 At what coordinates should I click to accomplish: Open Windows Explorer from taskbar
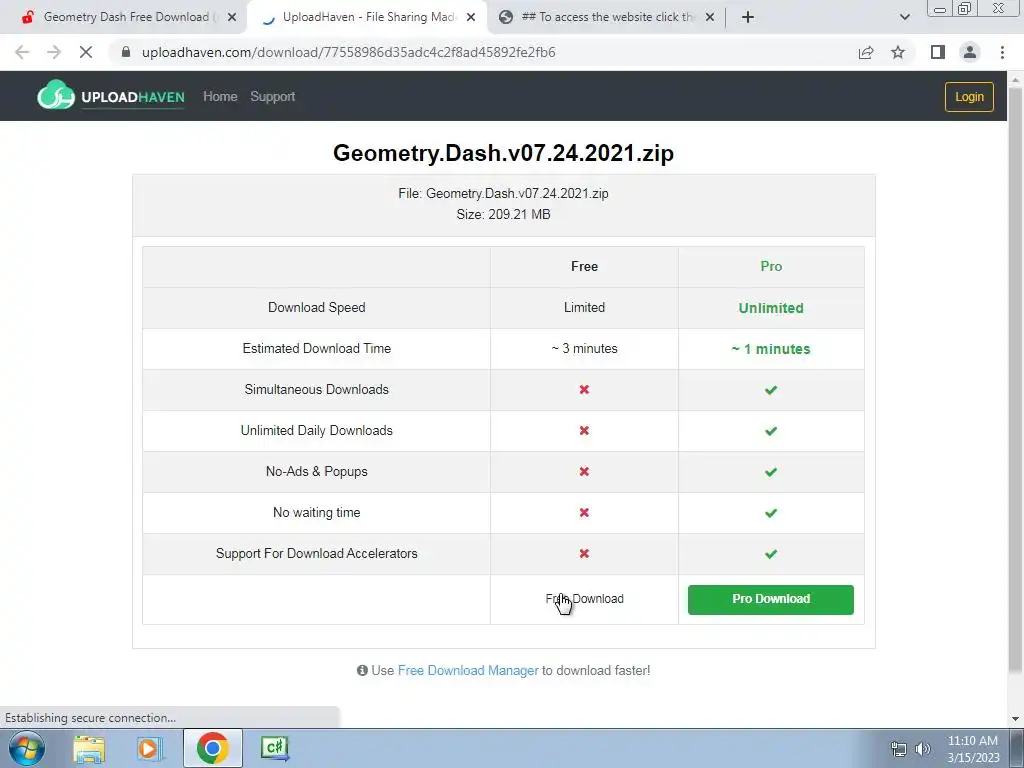tap(89, 748)
